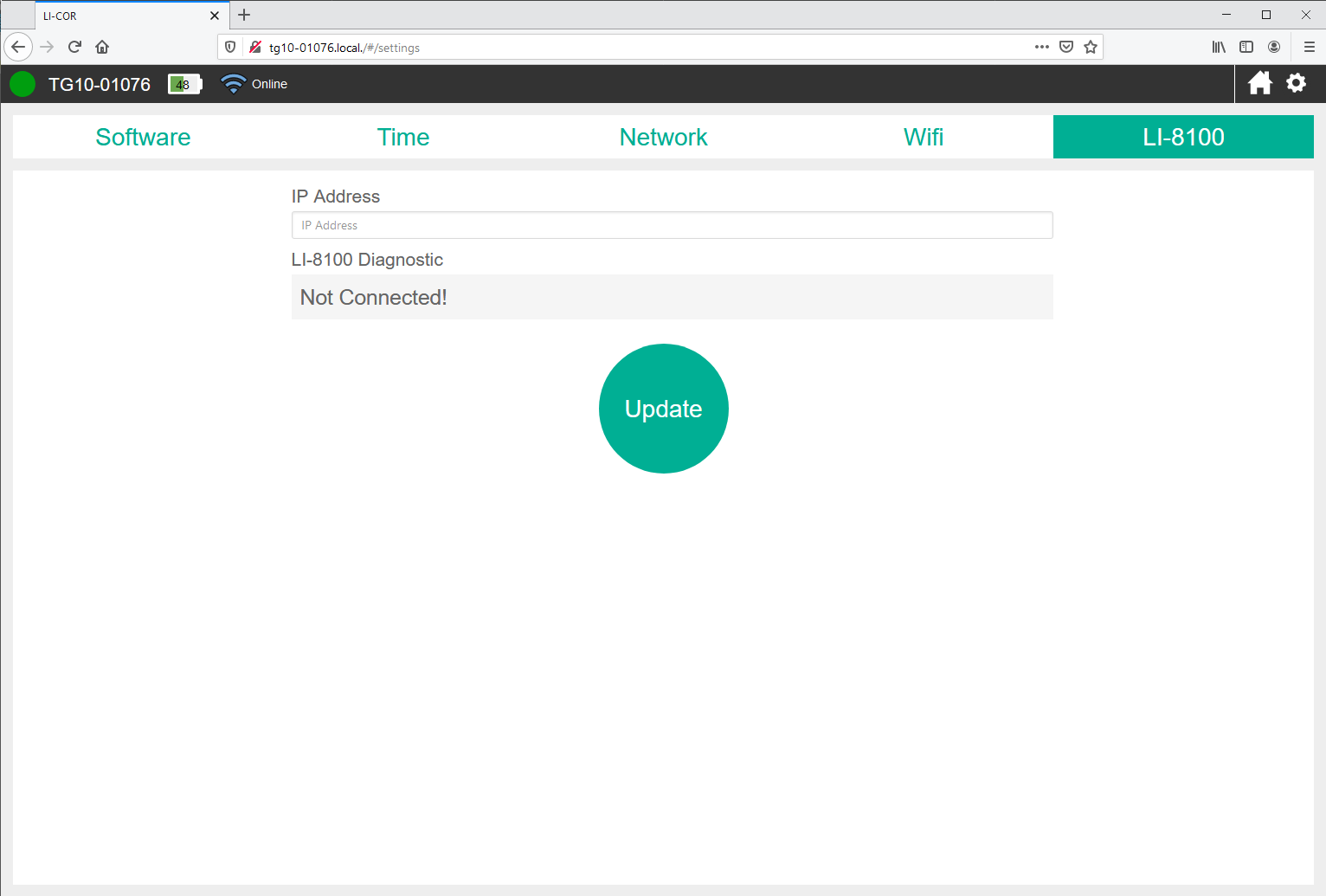This screenshot has width=1326, height=896.
Task: Click the home icon in app header
Action: pyautogui.click(x=1259, y=83)
